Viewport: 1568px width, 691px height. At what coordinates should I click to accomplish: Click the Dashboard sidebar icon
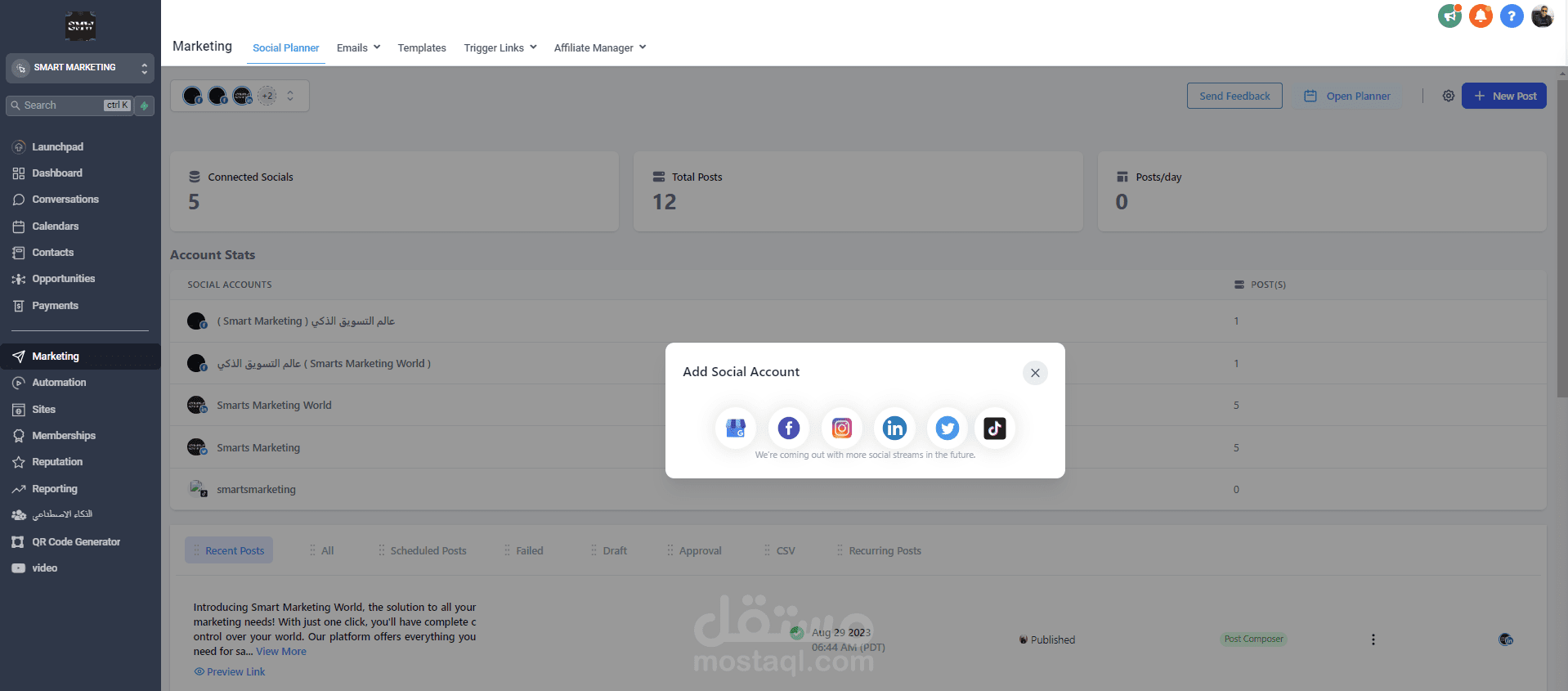19,173
